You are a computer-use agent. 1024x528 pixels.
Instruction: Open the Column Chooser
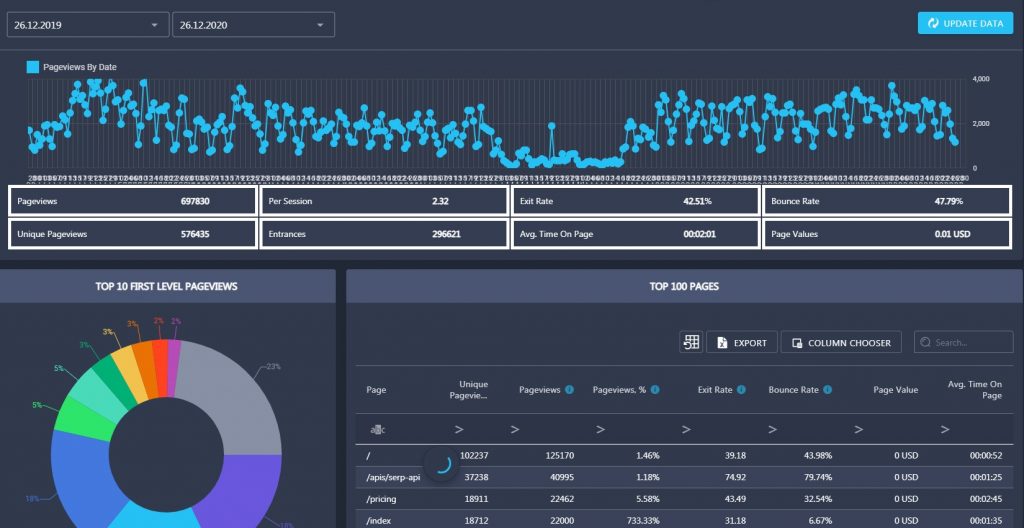(x=841, y=342)
